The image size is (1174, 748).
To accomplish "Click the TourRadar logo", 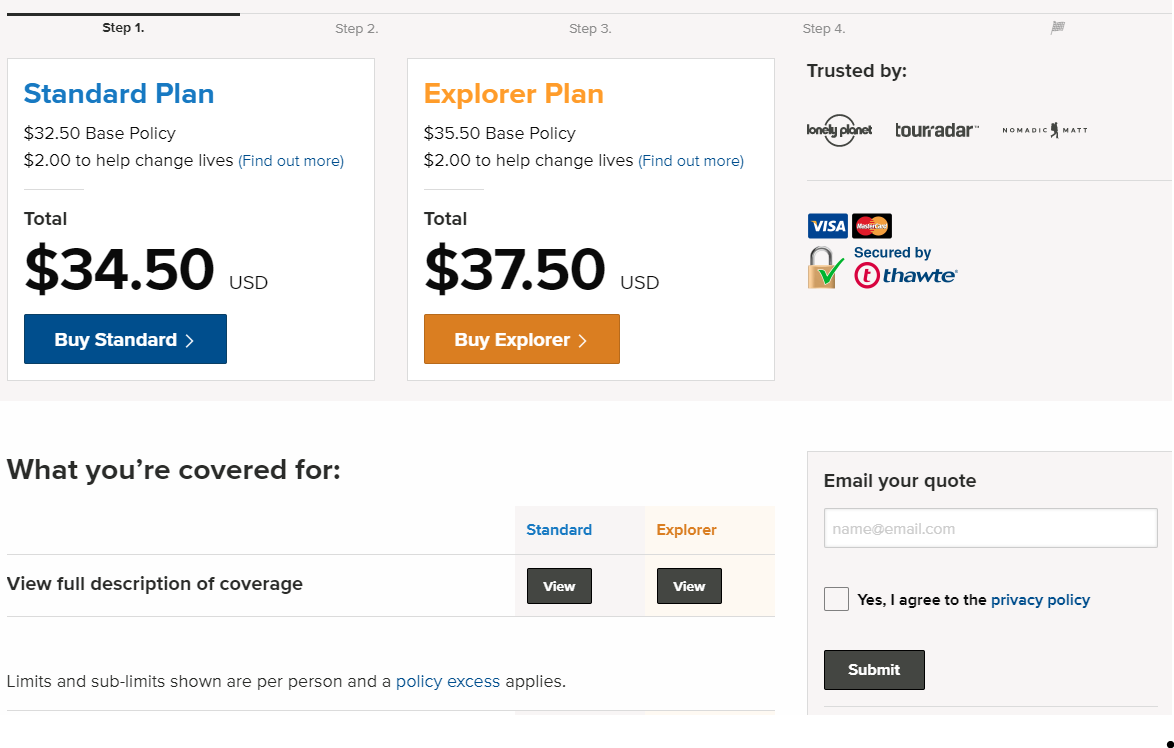I will click(x=937, y=130).
